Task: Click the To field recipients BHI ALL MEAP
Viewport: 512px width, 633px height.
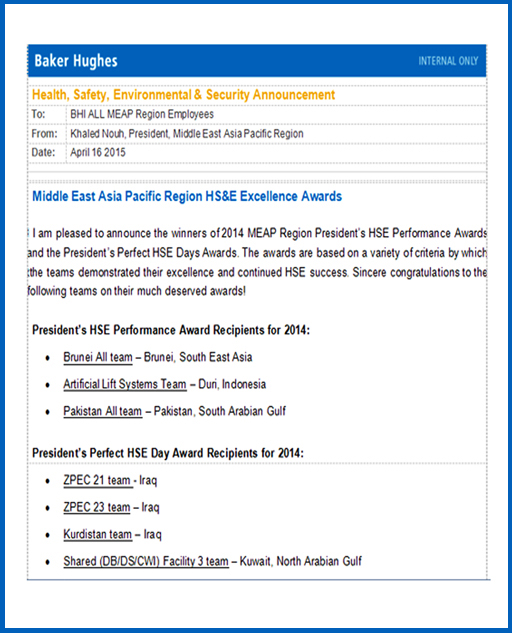Action: tap(142, 114)
